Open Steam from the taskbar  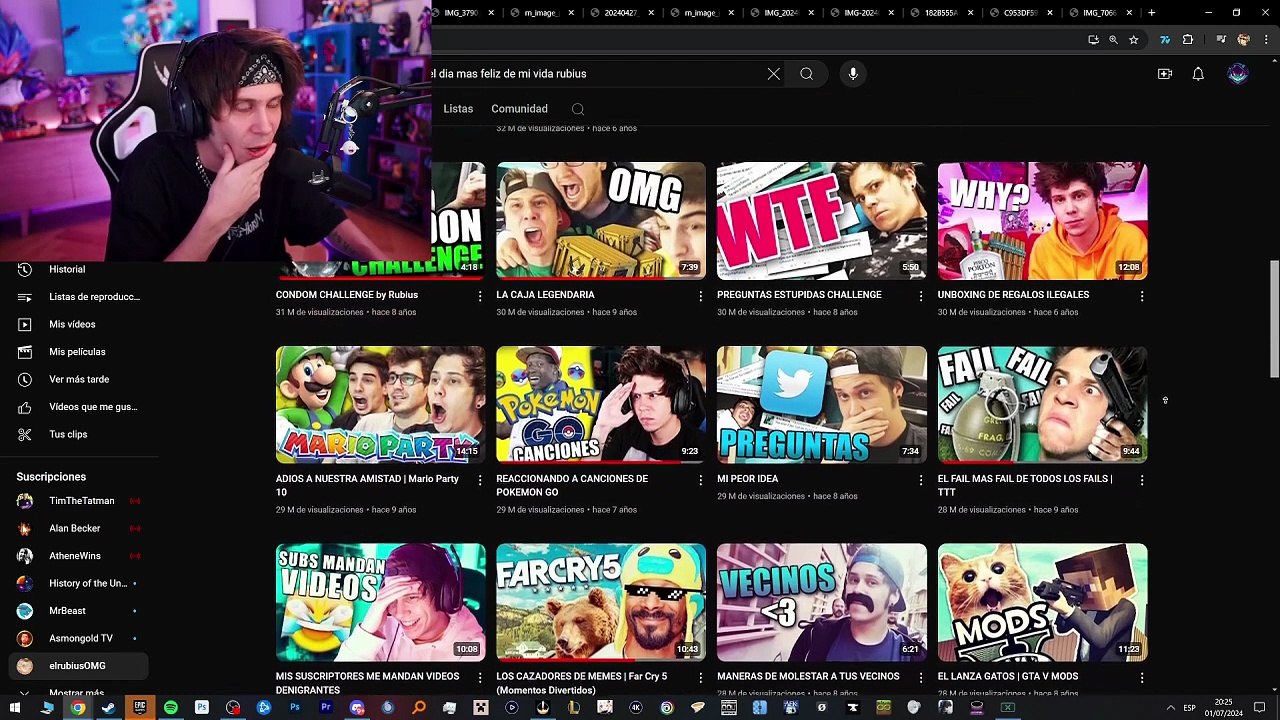coord(108,708)
